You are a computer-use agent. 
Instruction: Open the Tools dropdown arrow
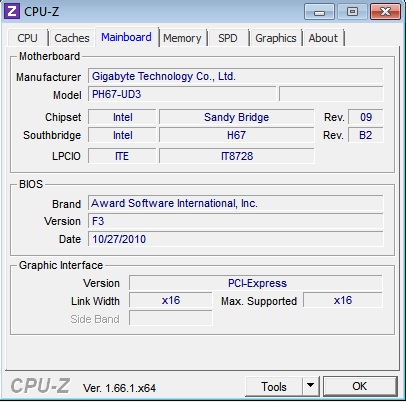point(311,386)
